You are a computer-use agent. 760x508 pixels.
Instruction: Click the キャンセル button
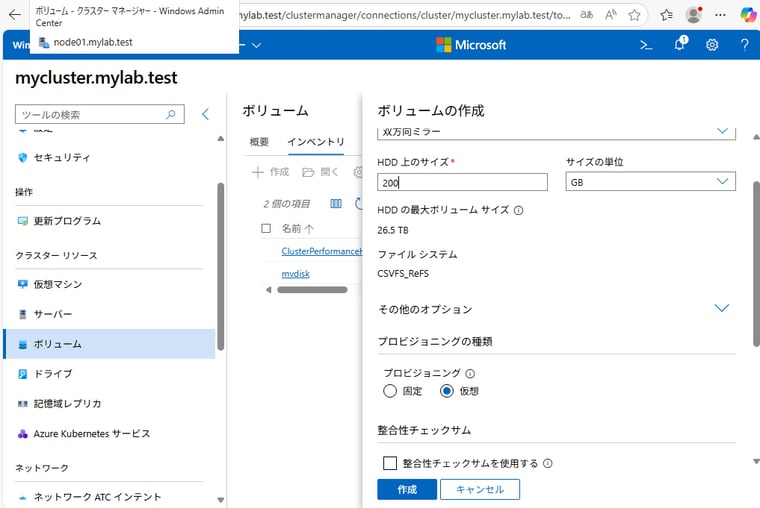[480, 490]
